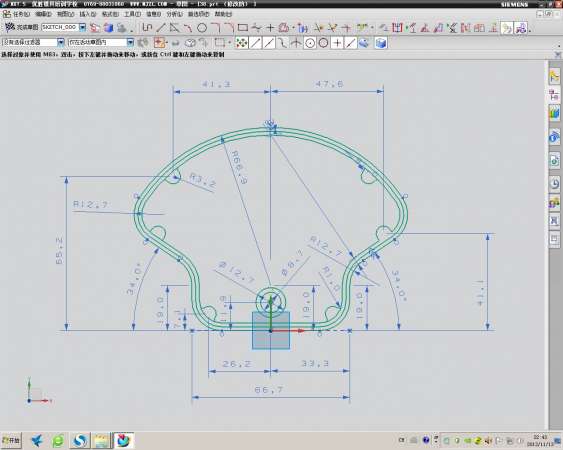Screen dimensions: 563x450
Task: Select the Circle sketch tool
Action: pyautogui.click(x=202, y=27)
